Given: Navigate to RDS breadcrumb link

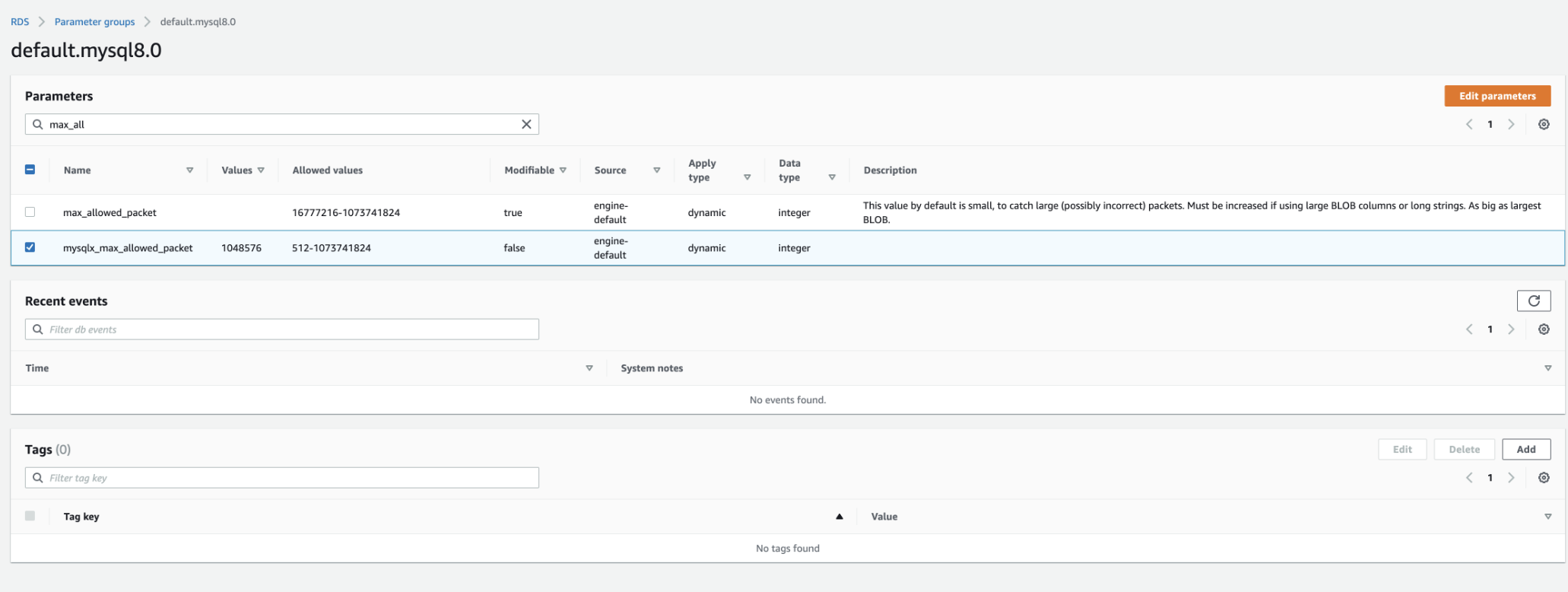Looking at the screenshot, I should point(20,22).
